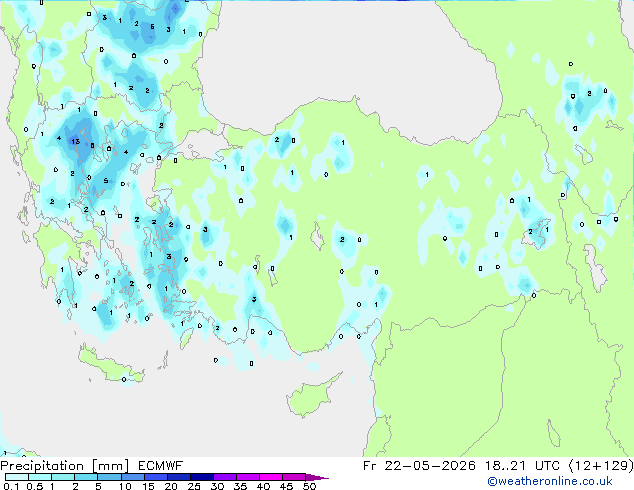Image resolution: width=634 pixels, height=490 pixels.
Task: Click the "(12+129)" forecast run text
Action: pos(601,466)
